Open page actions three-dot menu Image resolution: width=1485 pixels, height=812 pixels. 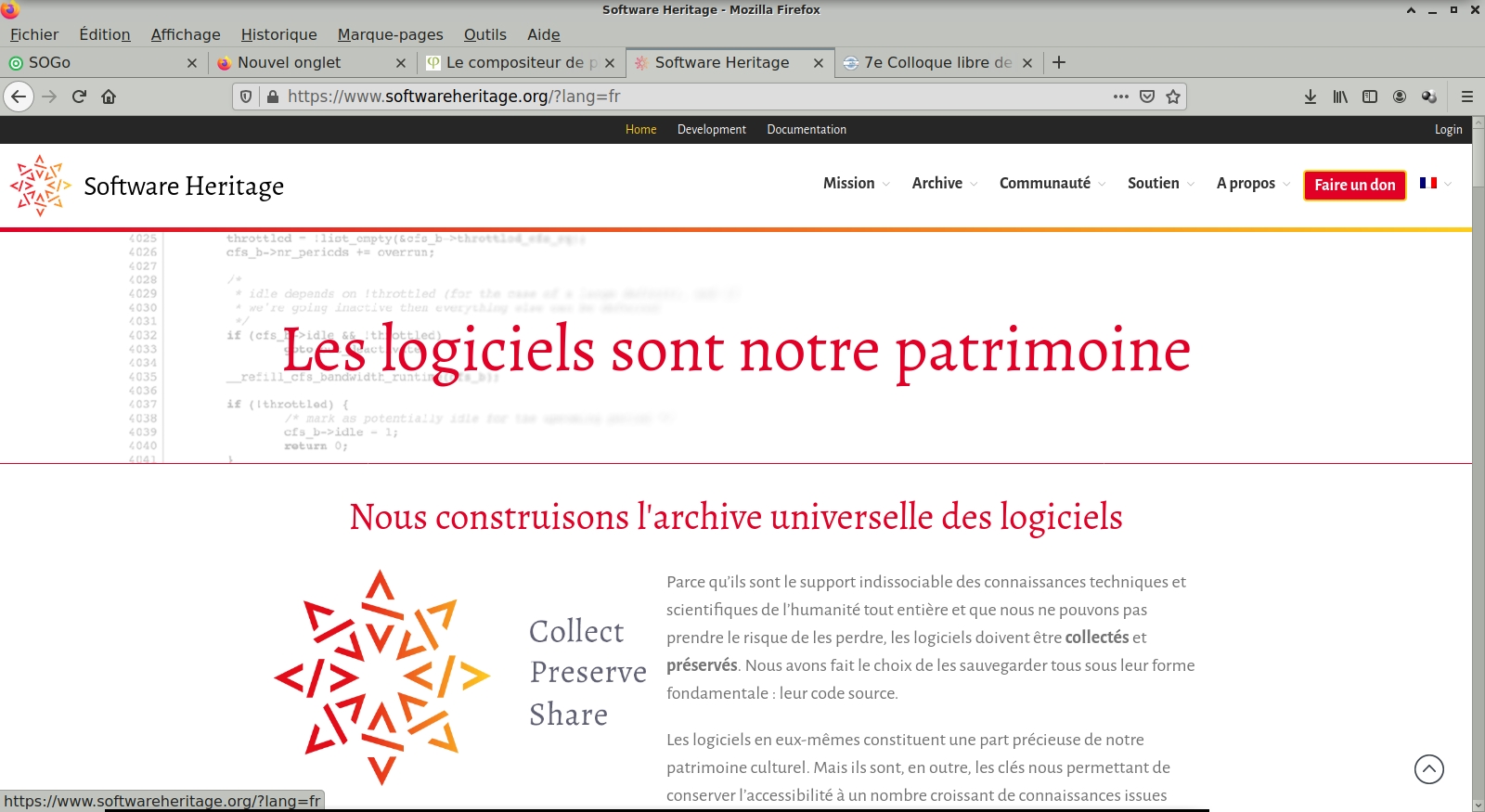pyautogui.click(x=1121, y=97)
